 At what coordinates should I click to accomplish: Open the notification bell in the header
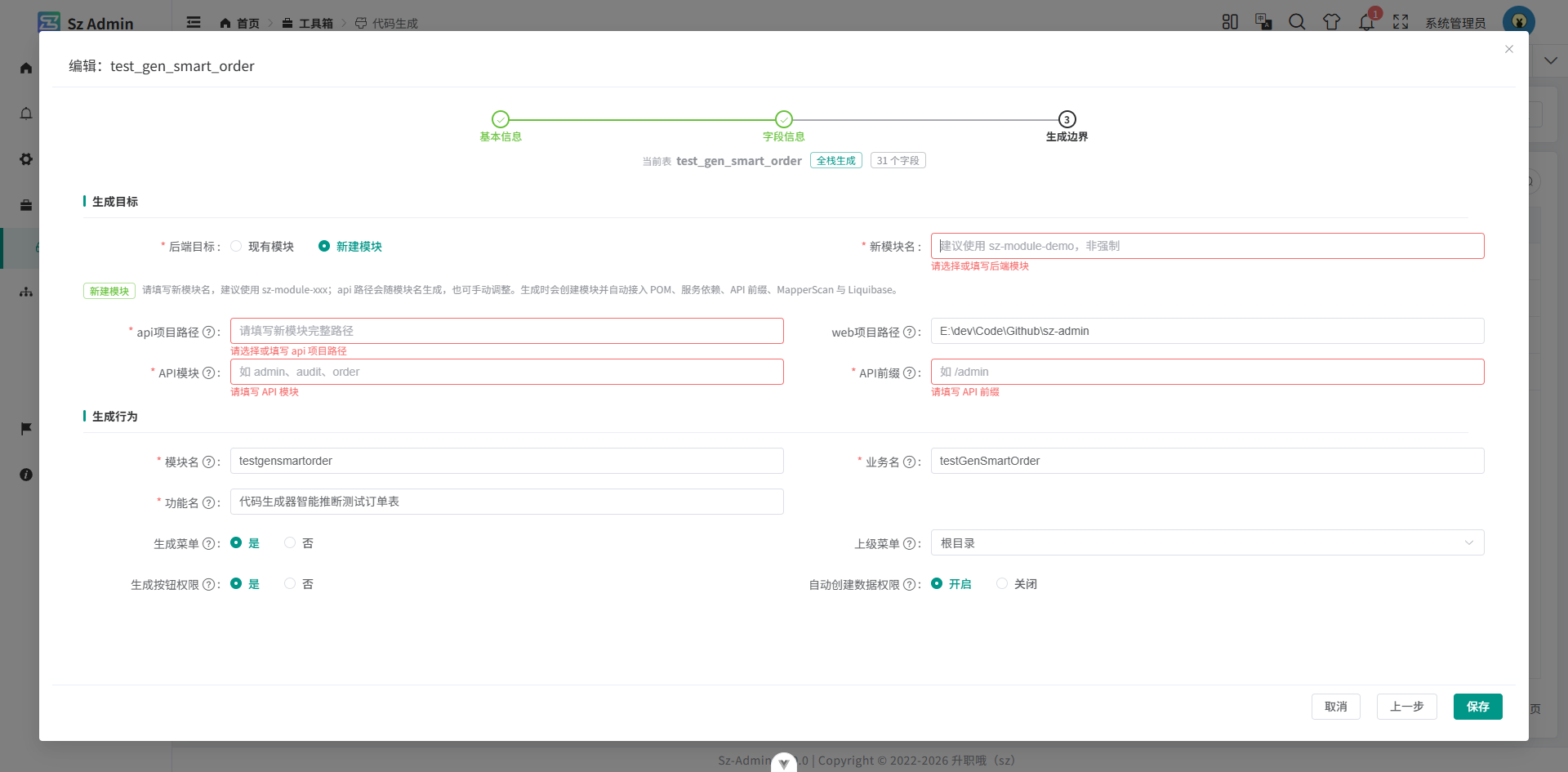click(1366, 22)
